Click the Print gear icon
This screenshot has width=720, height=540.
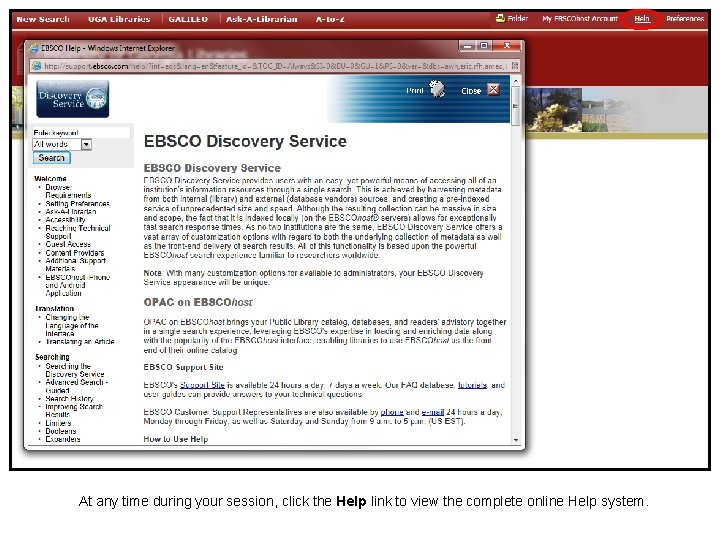click(437, 89)
